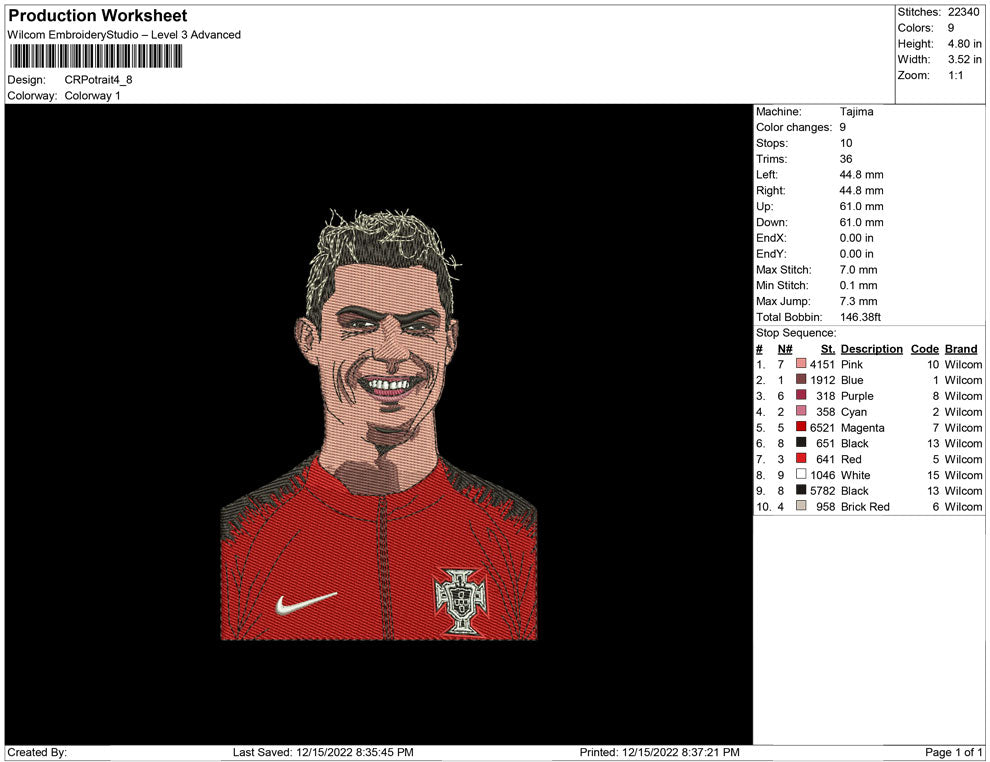
Task: Click the EndX value 0.00 in
Action: click(x=856, y=237)
